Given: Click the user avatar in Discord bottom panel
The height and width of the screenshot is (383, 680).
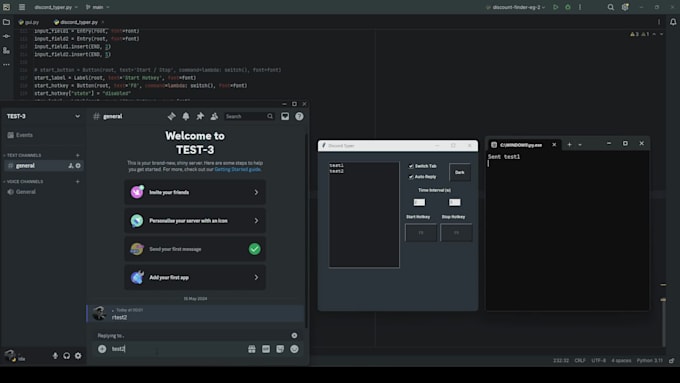Looking at the screenshot, I should click(x=10, y=355).
